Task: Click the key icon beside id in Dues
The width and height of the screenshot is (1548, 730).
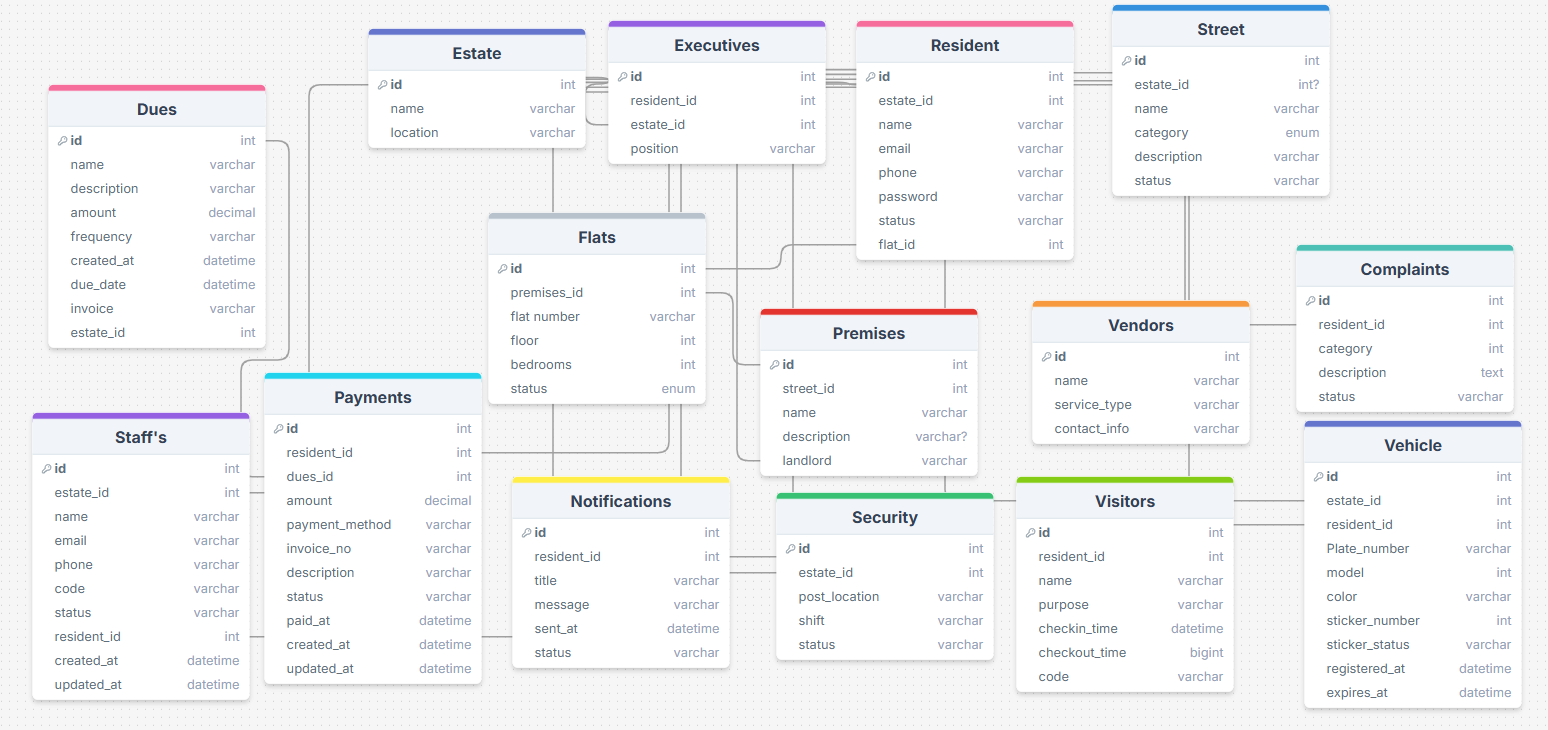Action: coord(62,141)
